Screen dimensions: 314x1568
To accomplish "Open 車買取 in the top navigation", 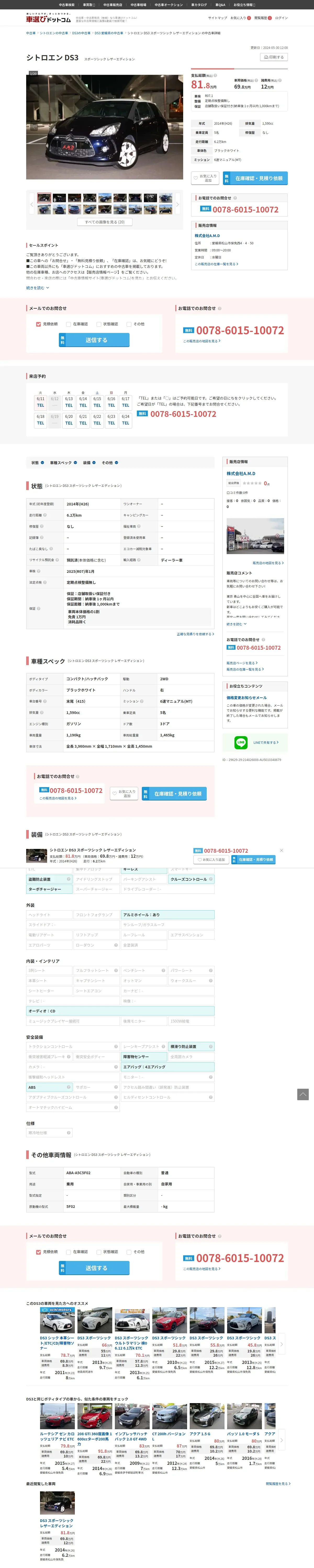I will pos(89,5).
